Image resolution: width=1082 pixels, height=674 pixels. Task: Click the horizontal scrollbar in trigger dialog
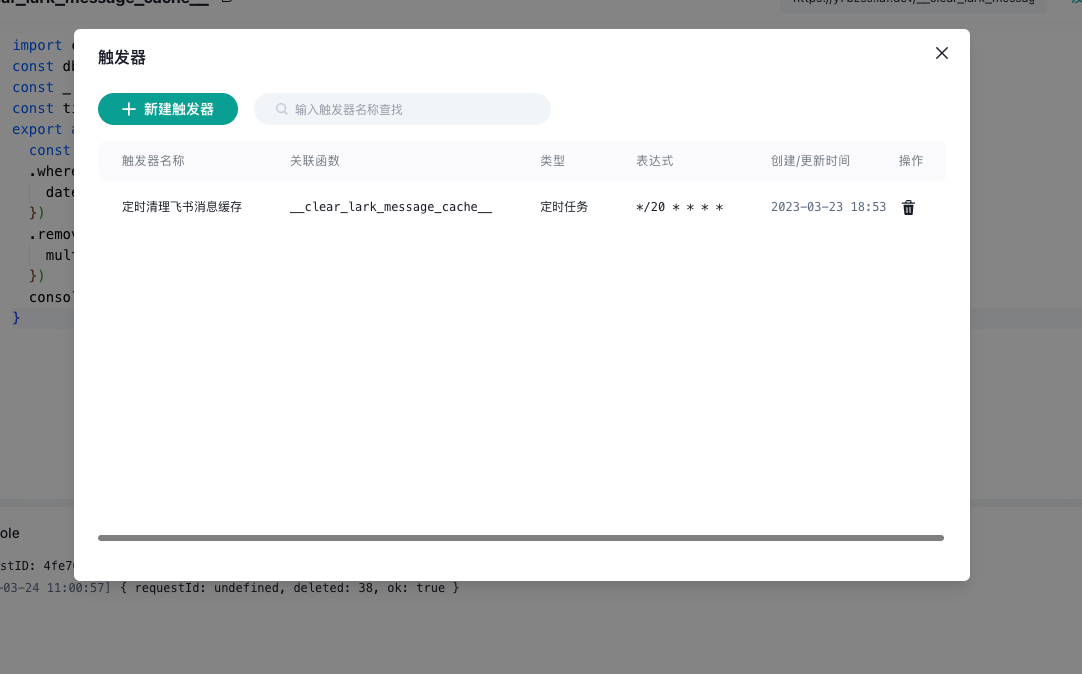click(521, 538)
